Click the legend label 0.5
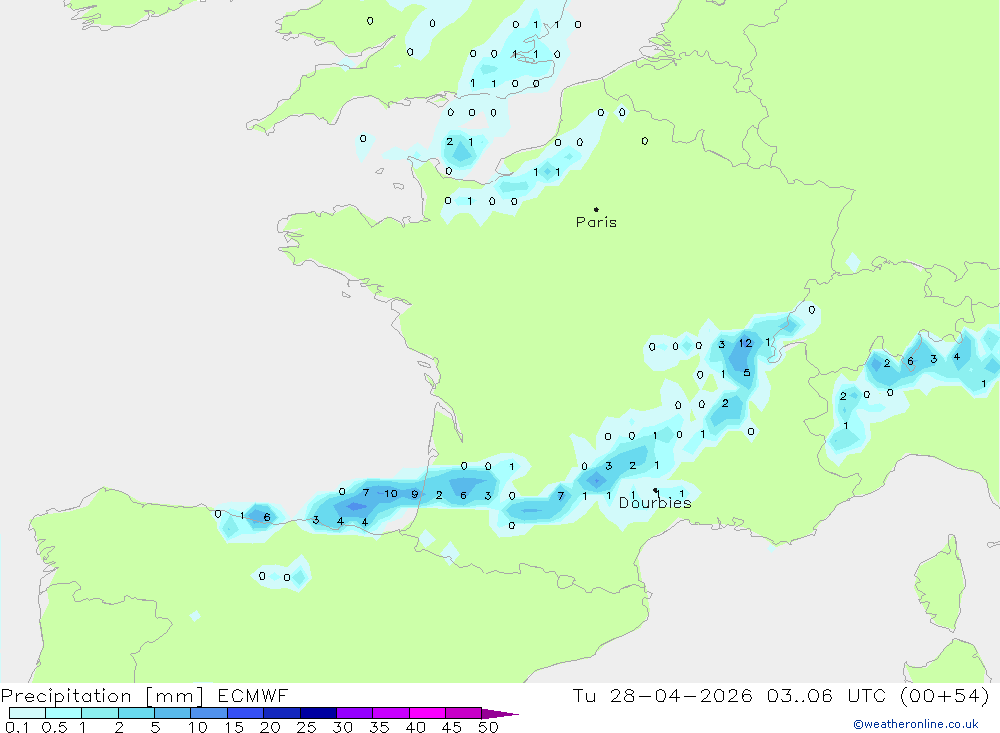This screenshot has width=1000, height=733. pyautogui.click(x=54, y=727)
